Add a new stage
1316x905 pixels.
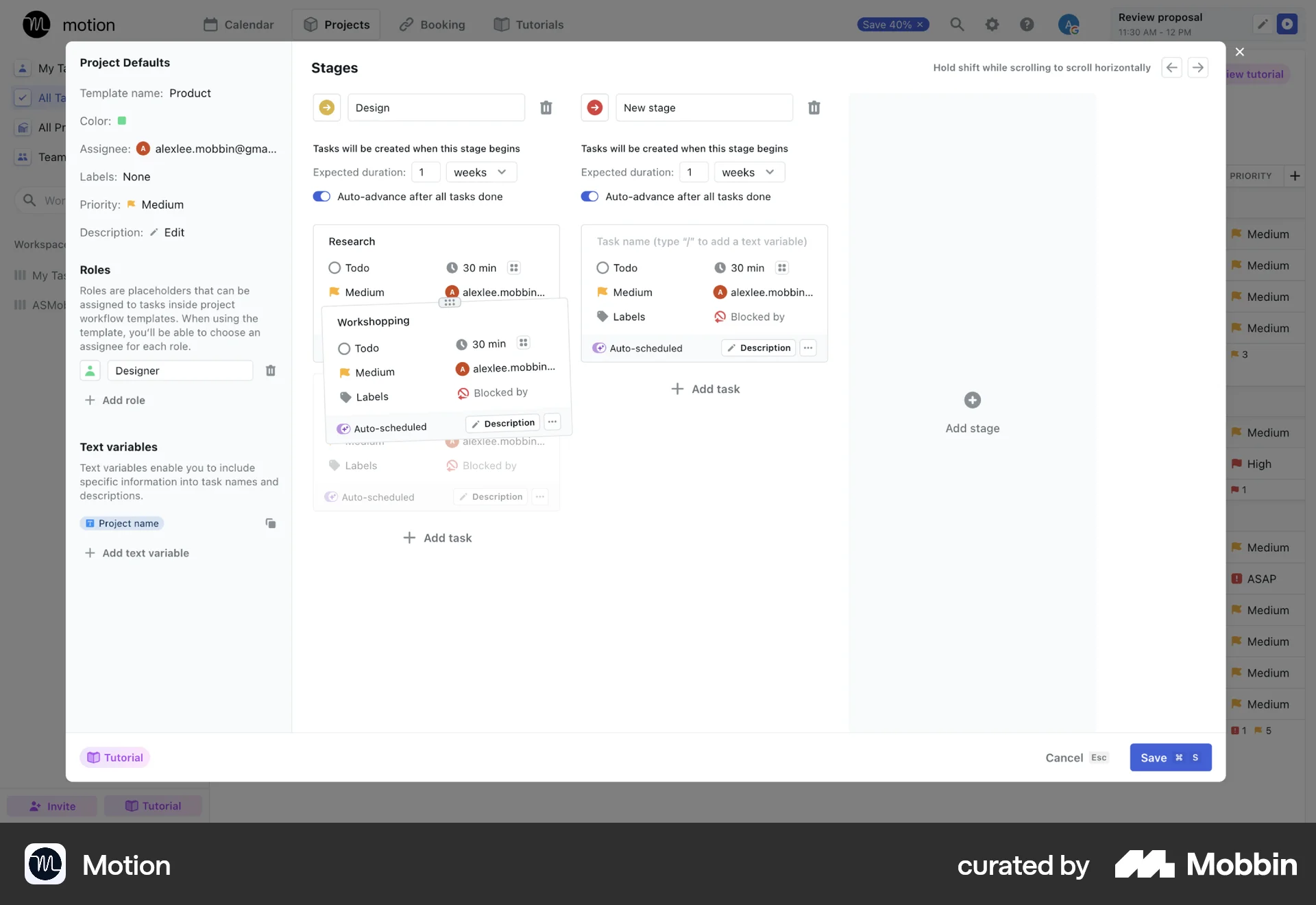pos(972,400)
